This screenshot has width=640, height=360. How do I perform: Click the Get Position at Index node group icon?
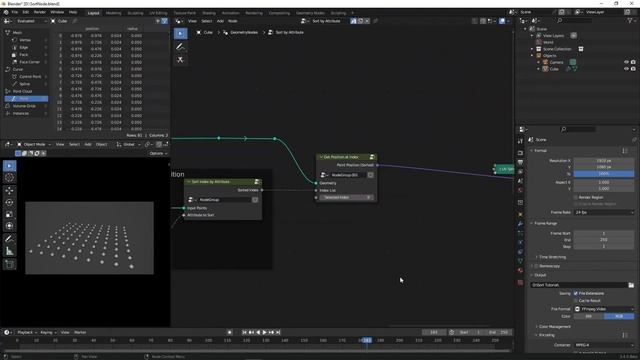(x=372, y=157)
